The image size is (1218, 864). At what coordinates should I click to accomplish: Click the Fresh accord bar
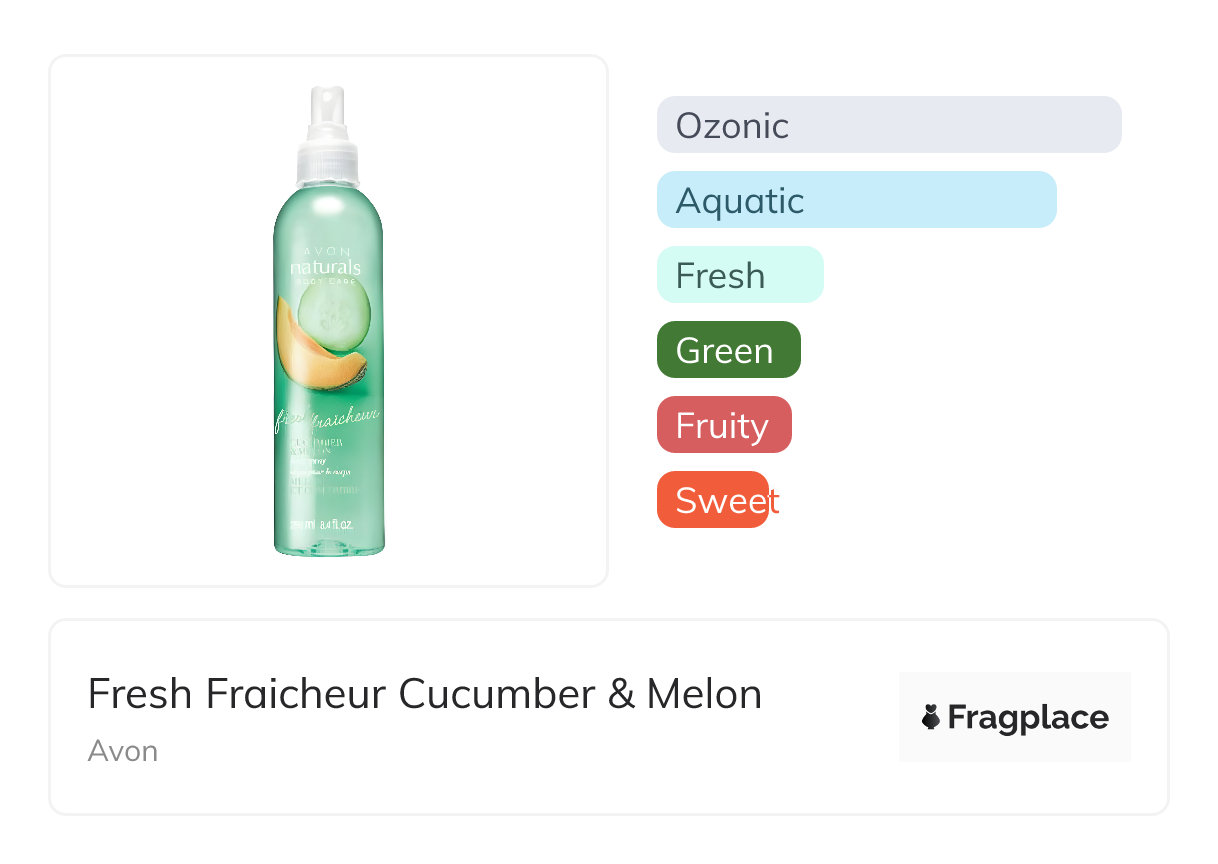pos(739,275)
